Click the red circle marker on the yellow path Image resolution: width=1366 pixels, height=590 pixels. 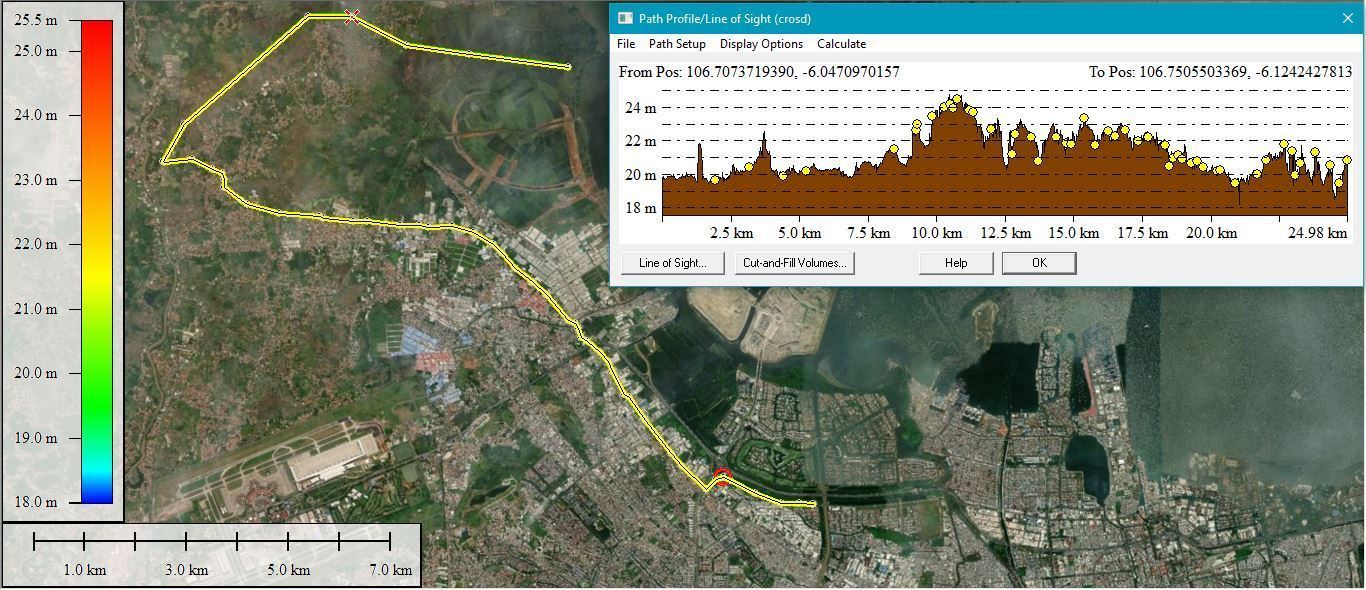point(722,477)
